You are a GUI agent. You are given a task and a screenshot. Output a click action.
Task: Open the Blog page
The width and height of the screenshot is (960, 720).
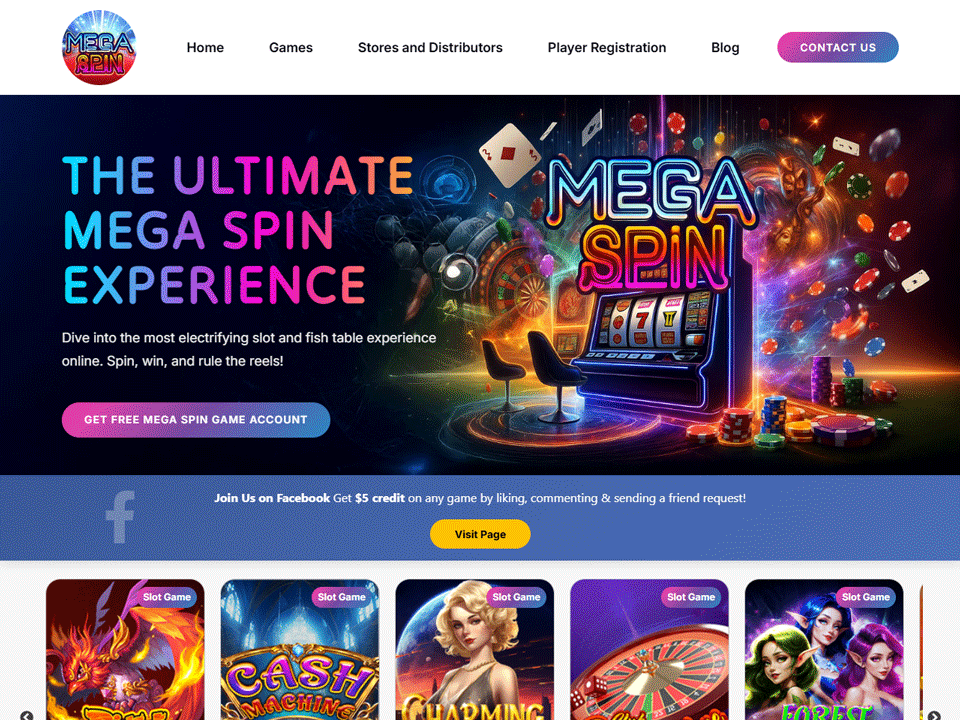725,47
